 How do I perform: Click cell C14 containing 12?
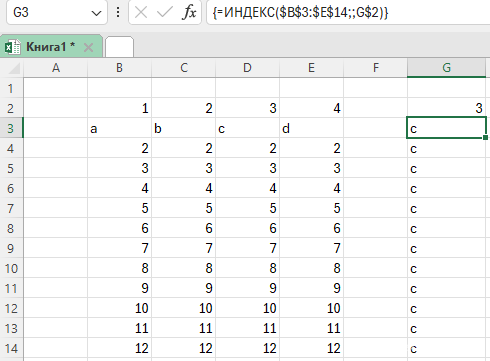[x=184, y=348]
